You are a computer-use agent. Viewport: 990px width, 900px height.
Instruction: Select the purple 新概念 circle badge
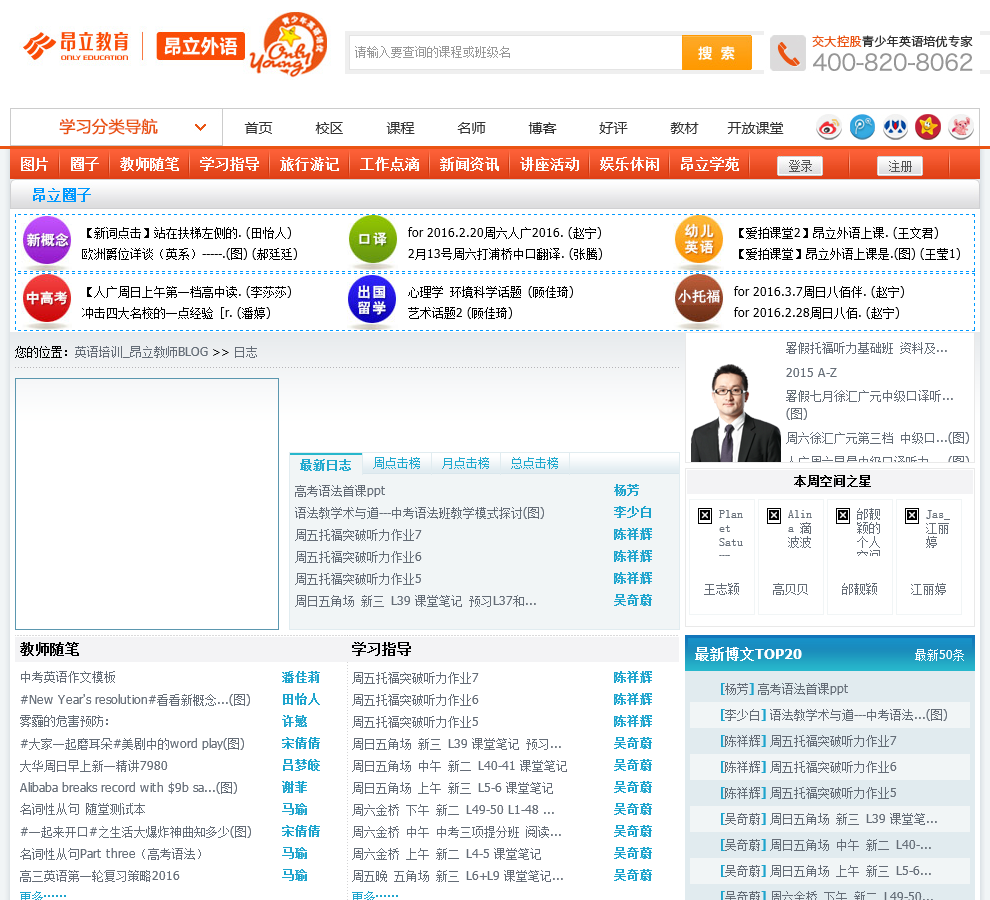point(47,240)
